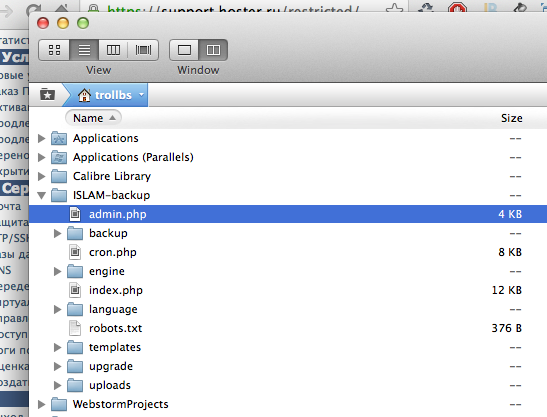Expand the WebstormProjects folder
The image size is (547, 417).
click(x=42, y=404)
